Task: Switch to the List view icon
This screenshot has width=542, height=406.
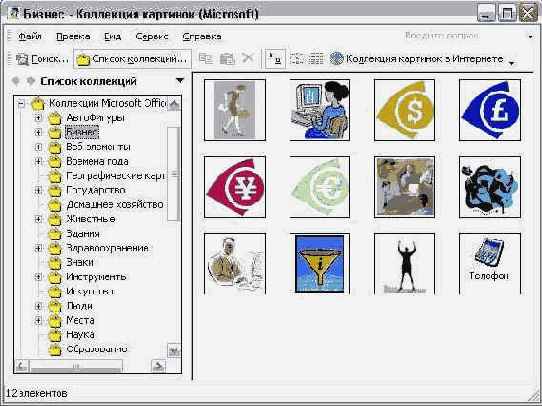Action: tap(297, 59)
